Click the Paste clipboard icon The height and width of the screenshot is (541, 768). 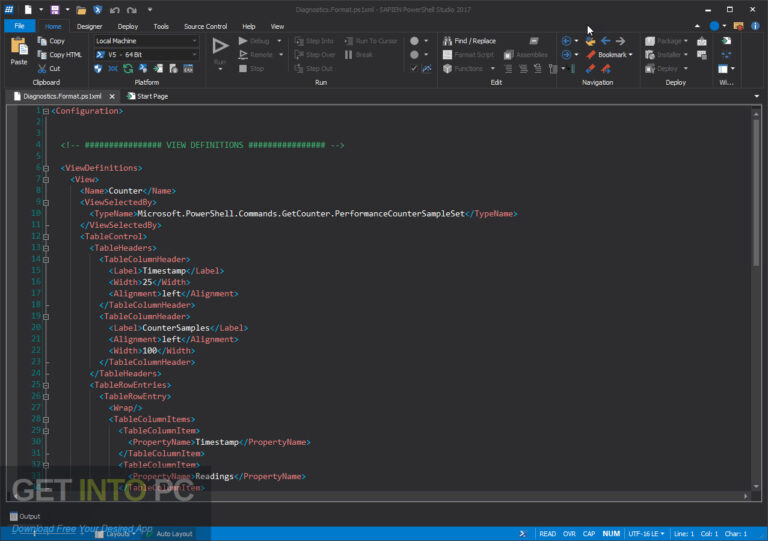coord(19,47)
